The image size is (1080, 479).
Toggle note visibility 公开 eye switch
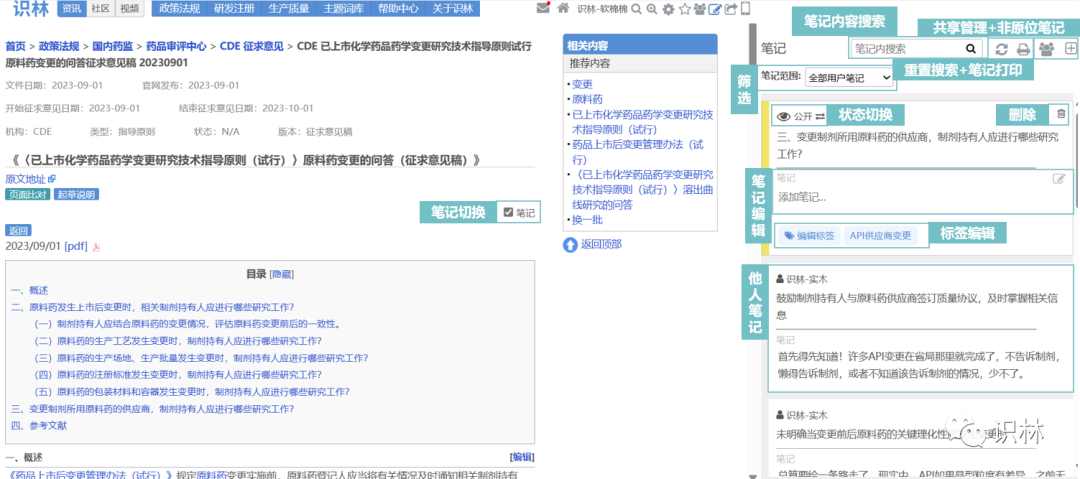click(801, 116)
